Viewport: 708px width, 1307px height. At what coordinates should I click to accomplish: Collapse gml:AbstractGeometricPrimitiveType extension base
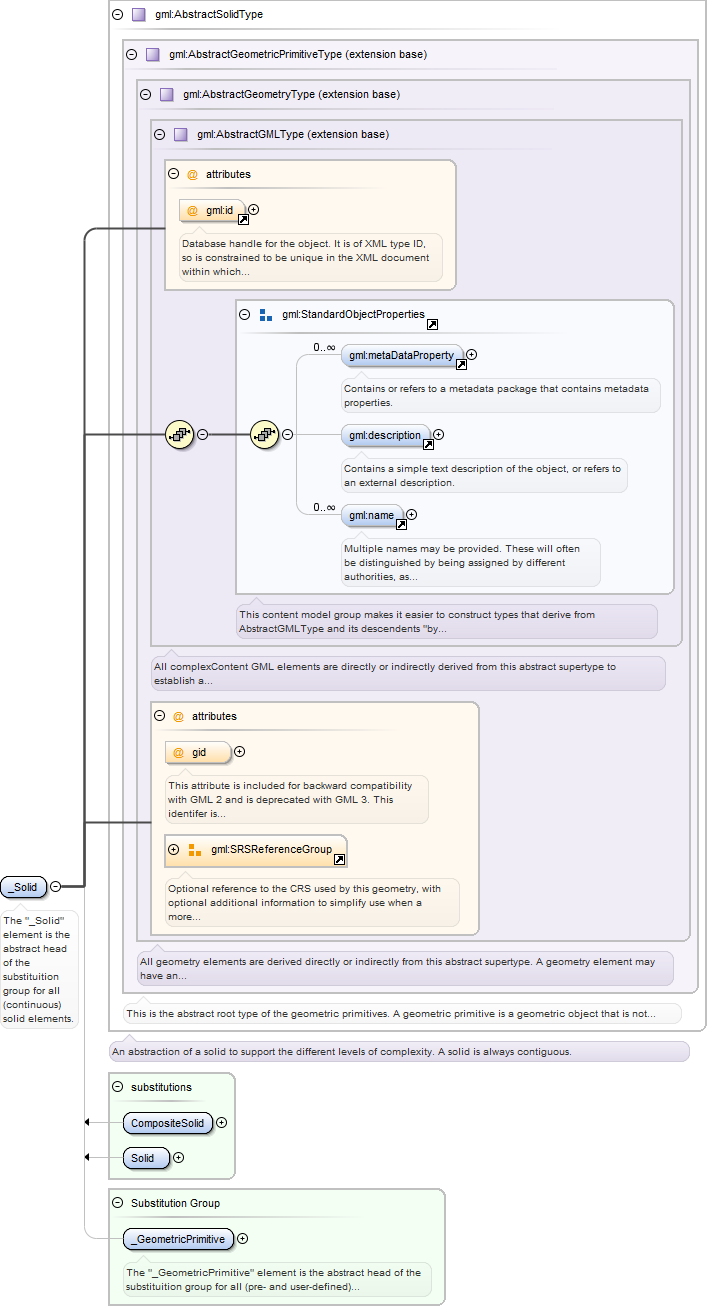click(131, 54)
